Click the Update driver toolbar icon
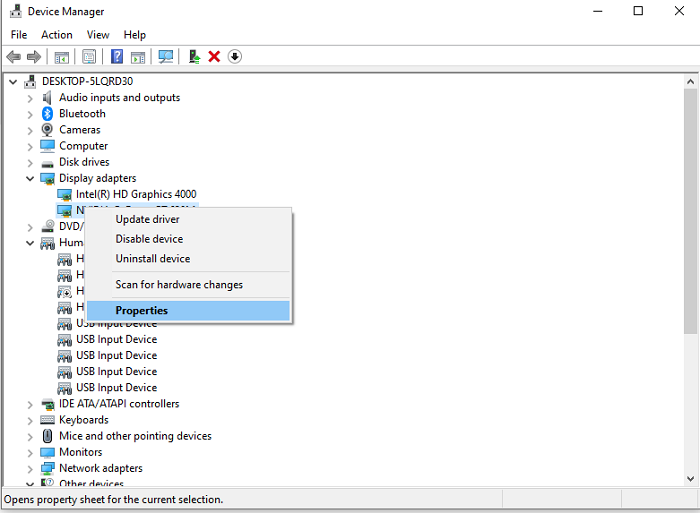 point(194,57)
